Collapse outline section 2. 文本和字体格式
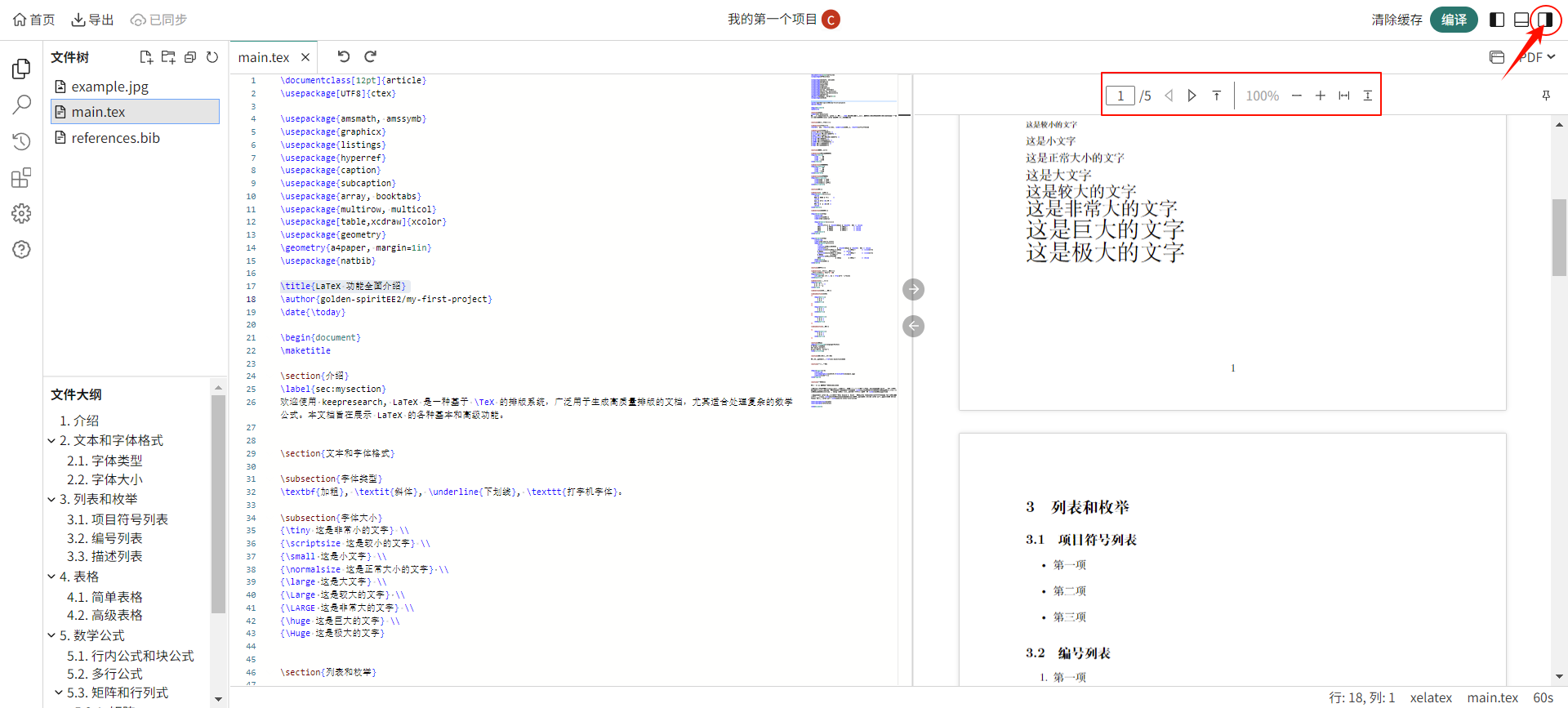The width and height of the screenshot is (1568, 708). click(x=52, y=441)
